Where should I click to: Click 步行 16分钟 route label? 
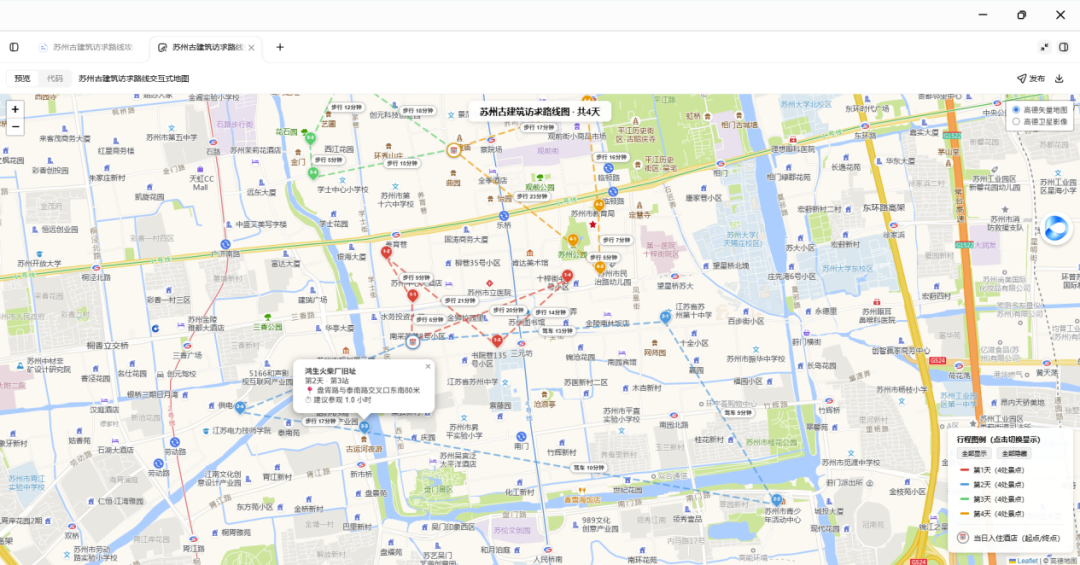610,158
